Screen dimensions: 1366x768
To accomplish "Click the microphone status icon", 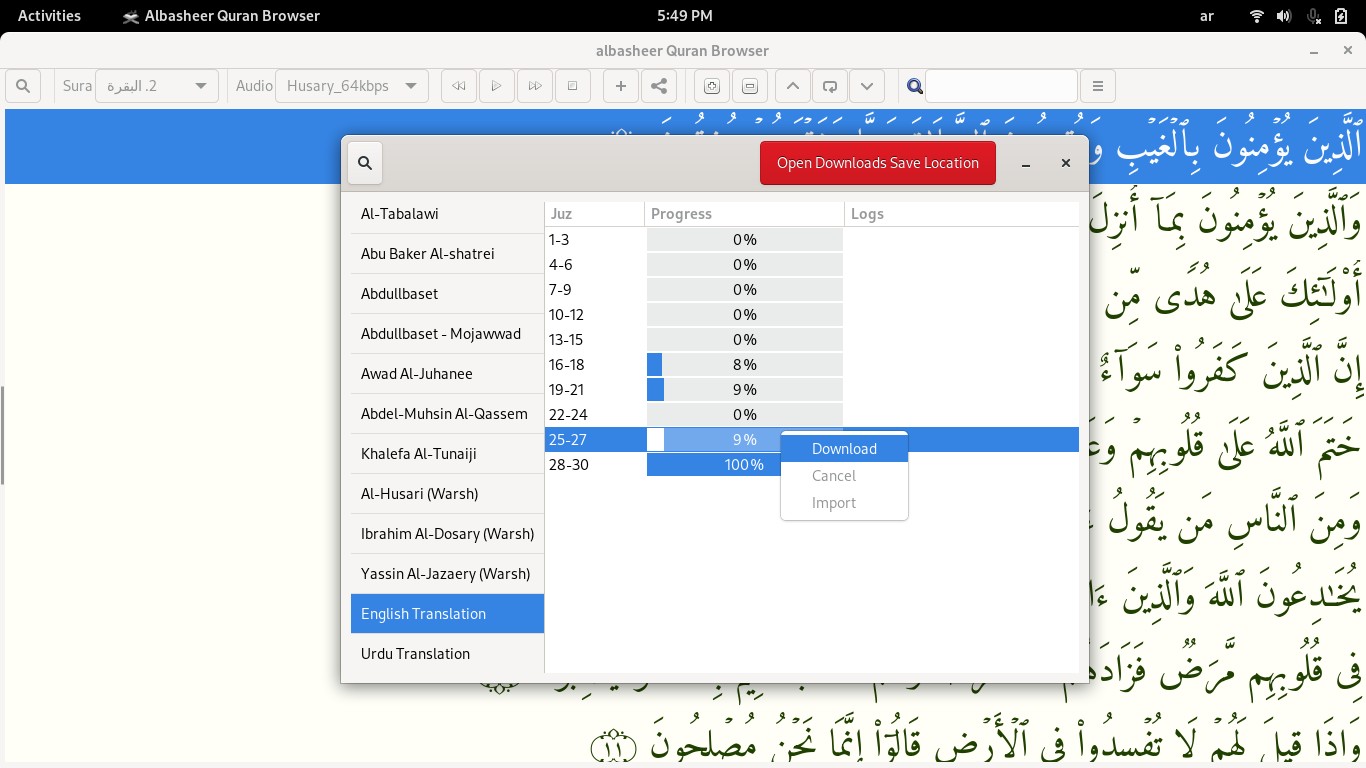I will pyautogui.click(x=1313, y=16).
